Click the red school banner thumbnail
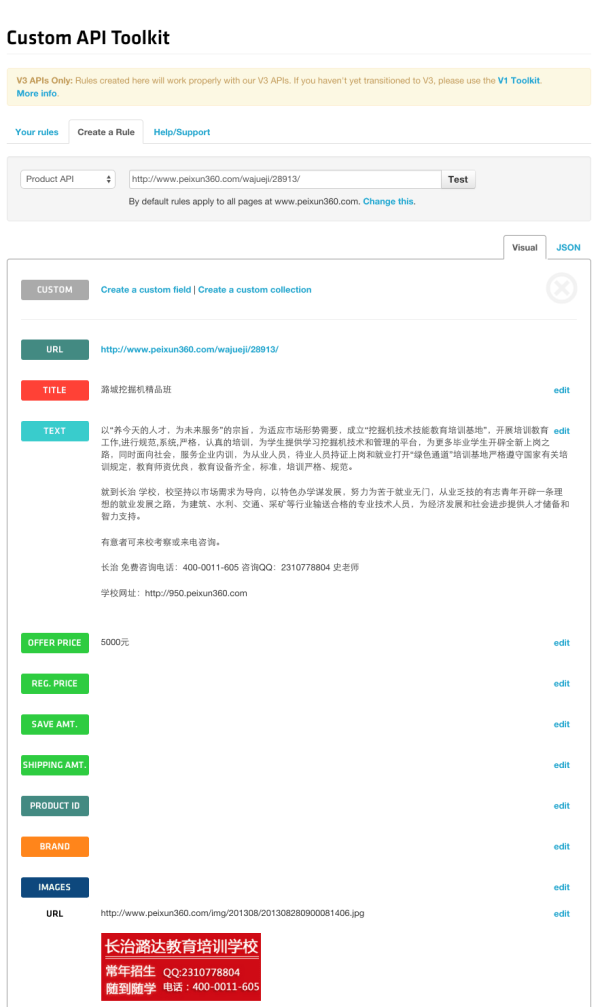Screen dimensions: 600x1007 [181, 967]
